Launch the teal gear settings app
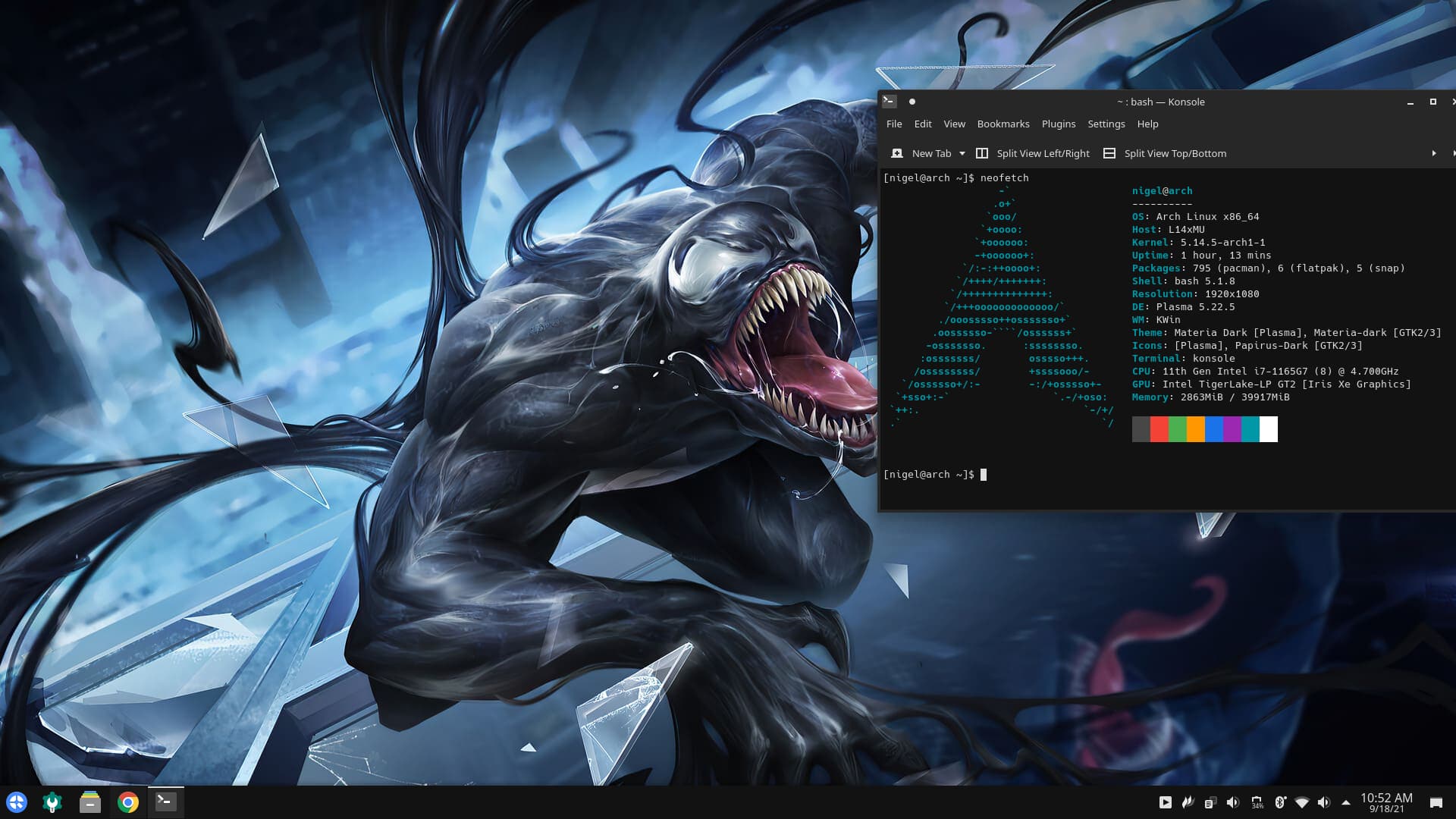Screen dimensions: 1456x819 52,802
